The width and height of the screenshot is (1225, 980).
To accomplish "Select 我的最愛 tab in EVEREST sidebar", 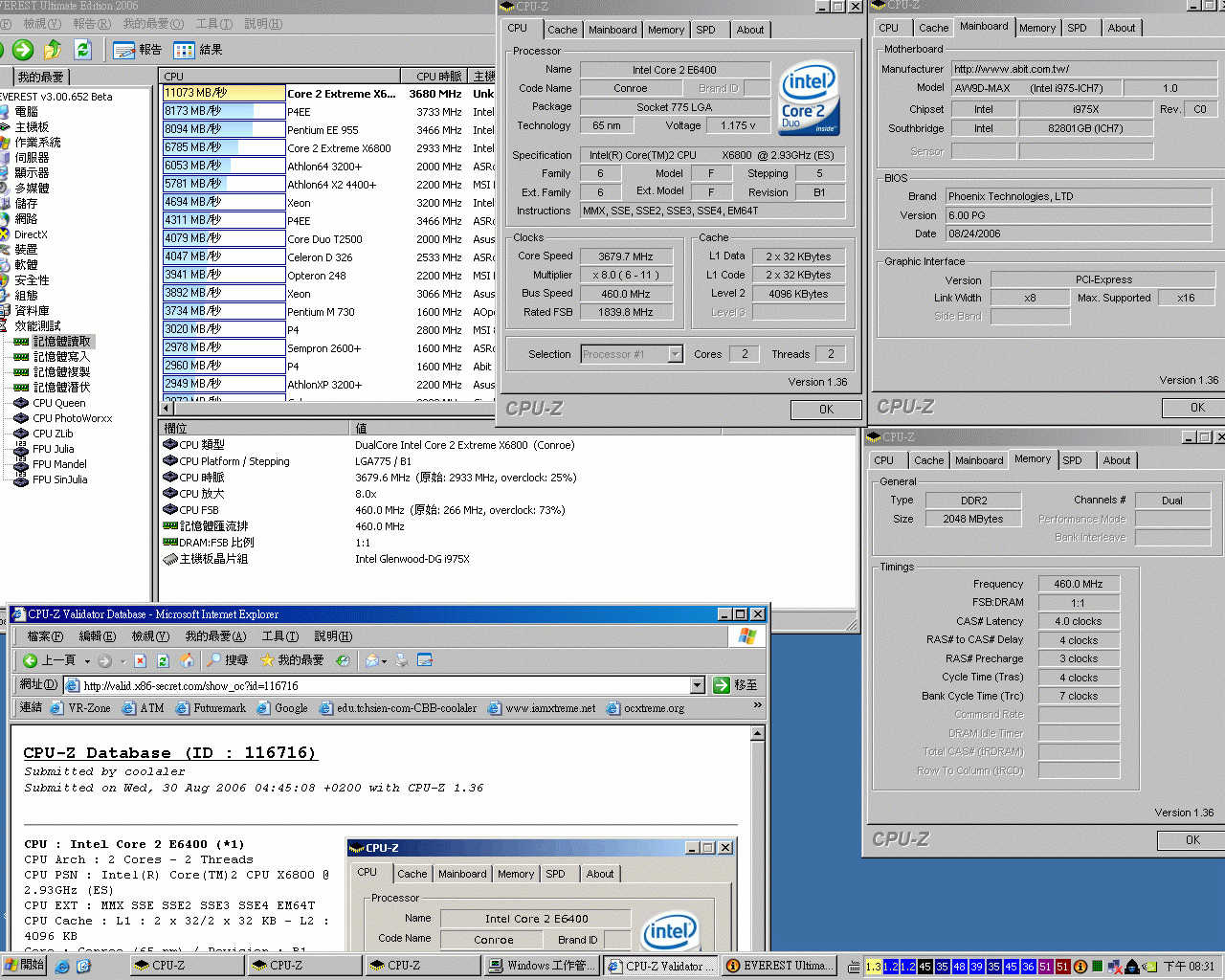I will [x=41, y=77].
